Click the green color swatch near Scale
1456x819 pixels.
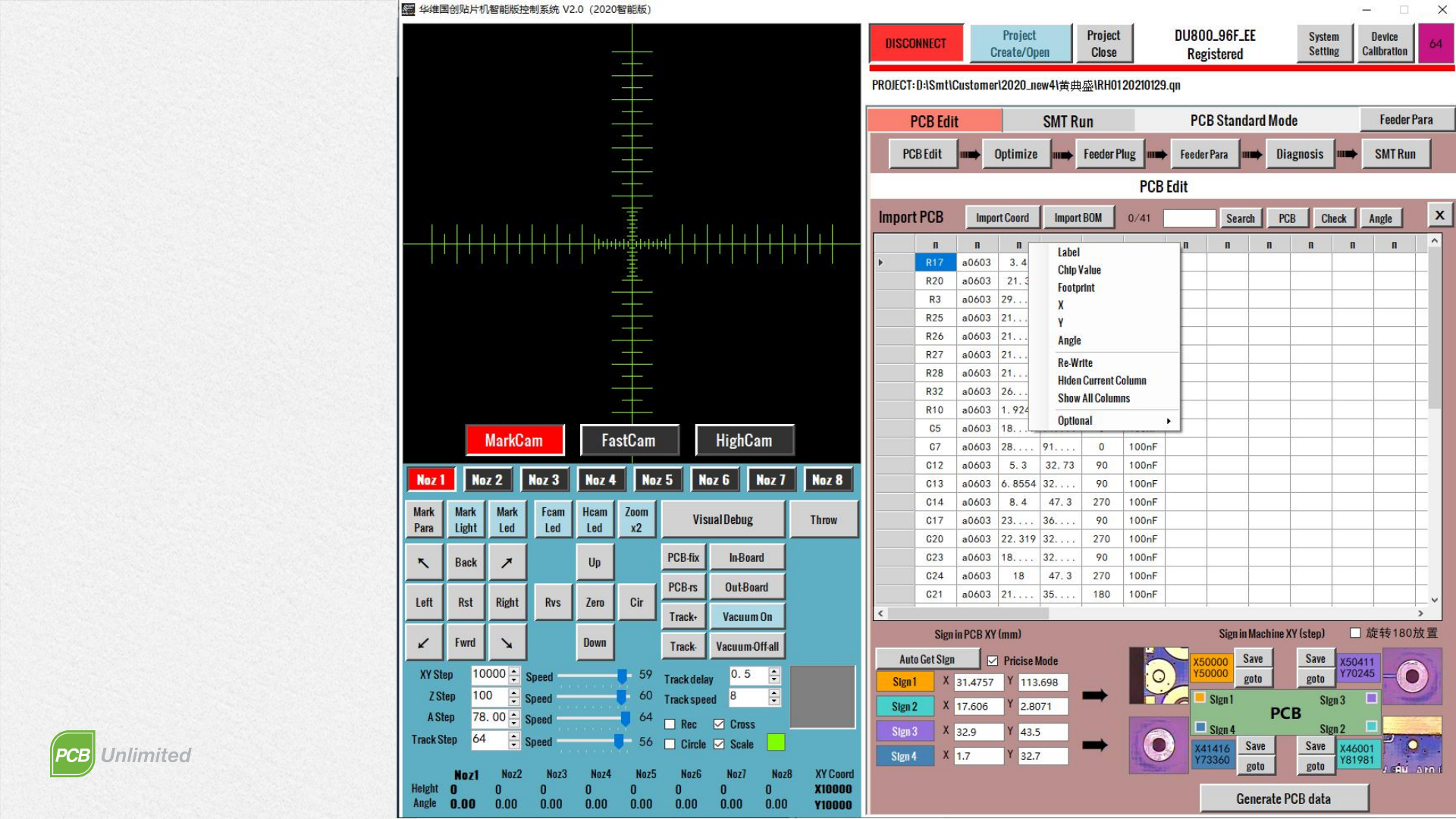tap(776, 742)
